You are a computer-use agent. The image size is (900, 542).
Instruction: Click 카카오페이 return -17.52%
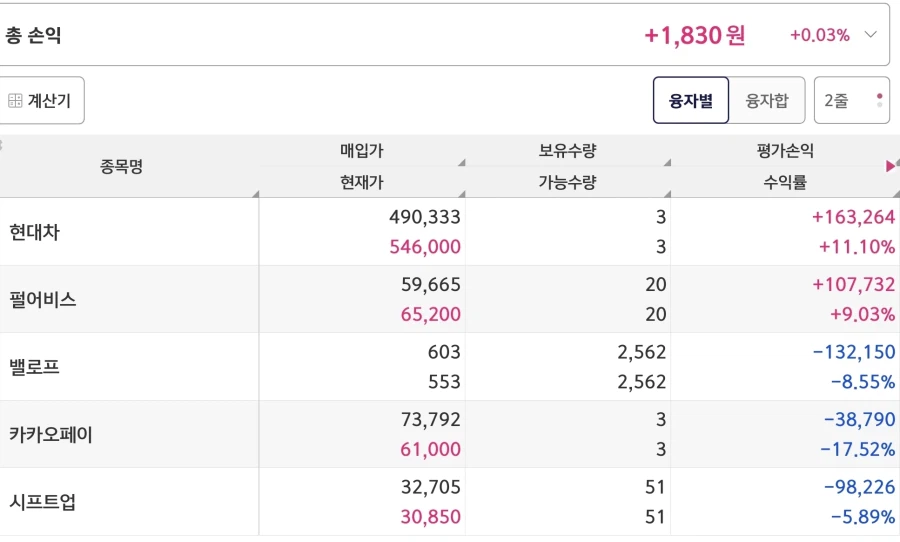(858, 449)
